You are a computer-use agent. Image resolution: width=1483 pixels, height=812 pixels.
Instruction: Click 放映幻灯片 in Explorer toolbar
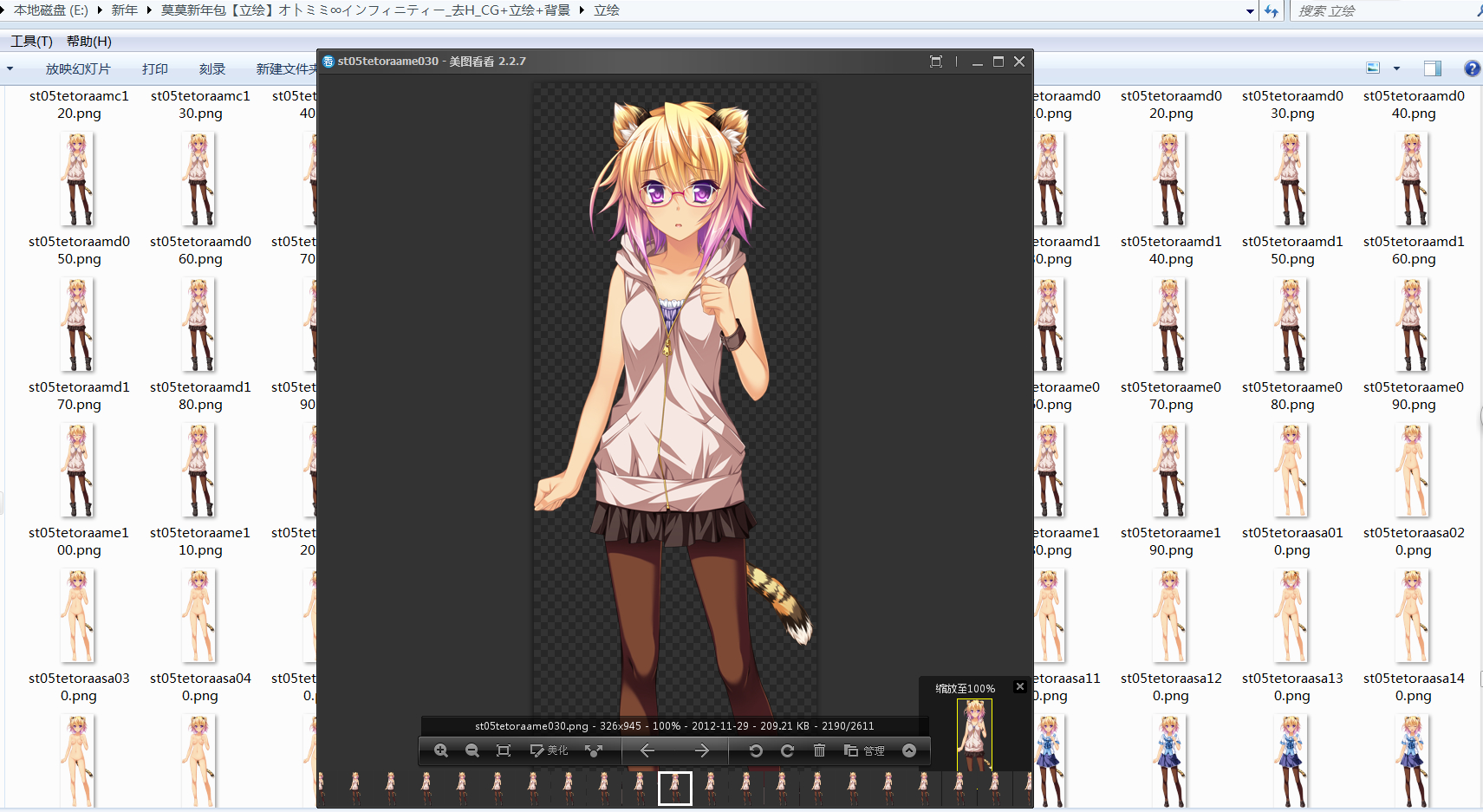78,68
